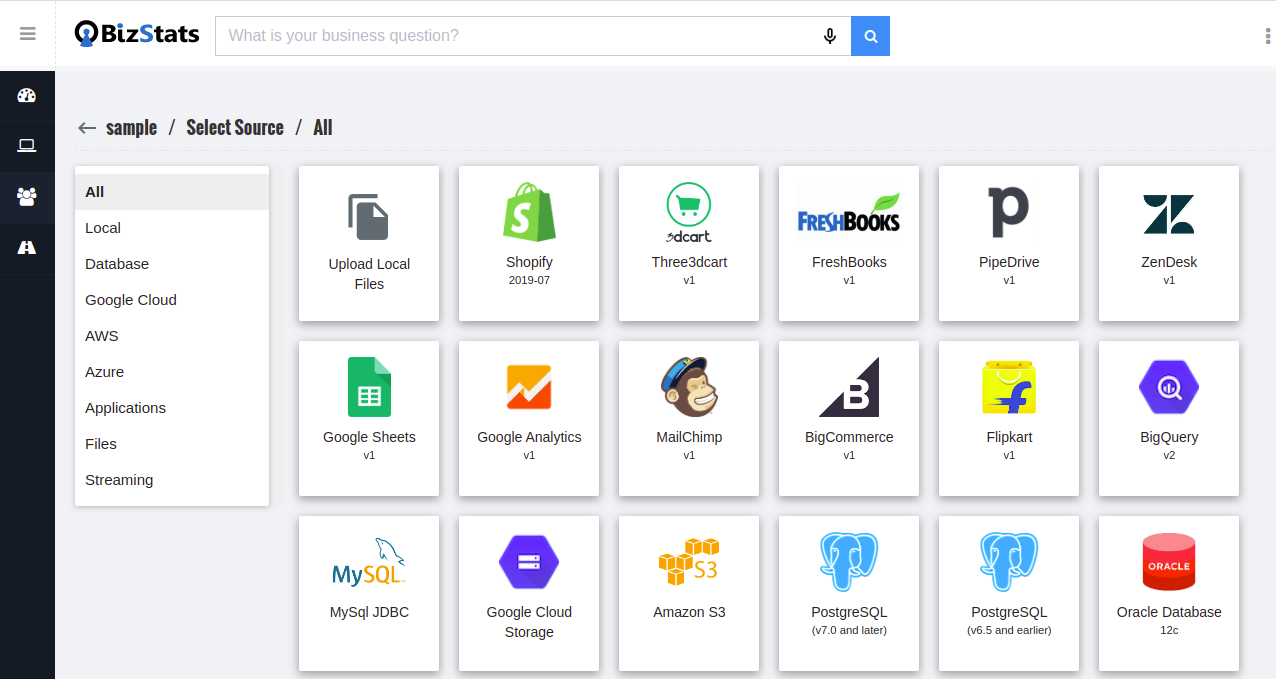1276x679 pixels.
Task: Select the Database category
Action: click(x=172, y=264)
